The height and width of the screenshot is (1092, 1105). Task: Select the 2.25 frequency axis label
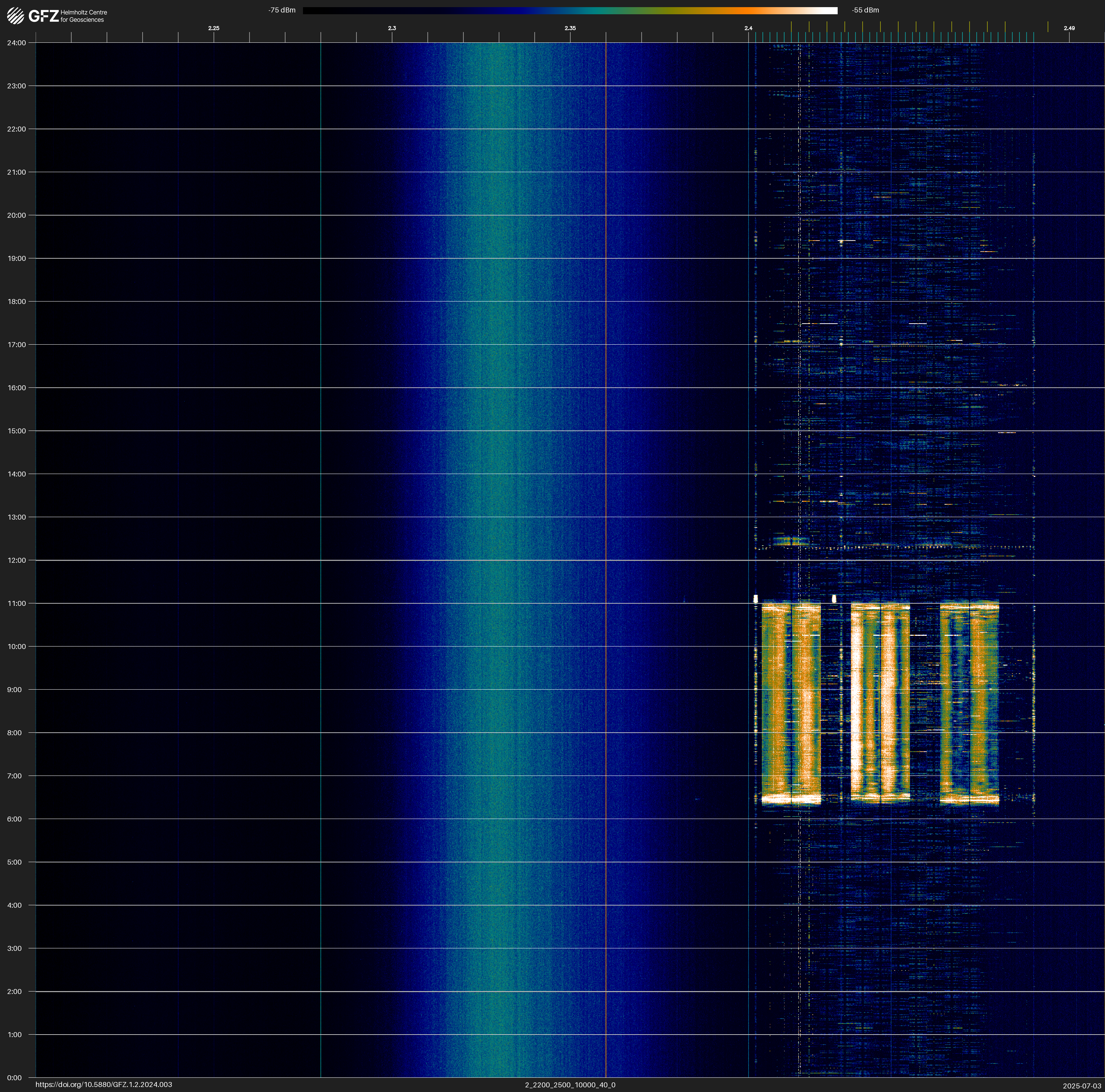[213, 28]
